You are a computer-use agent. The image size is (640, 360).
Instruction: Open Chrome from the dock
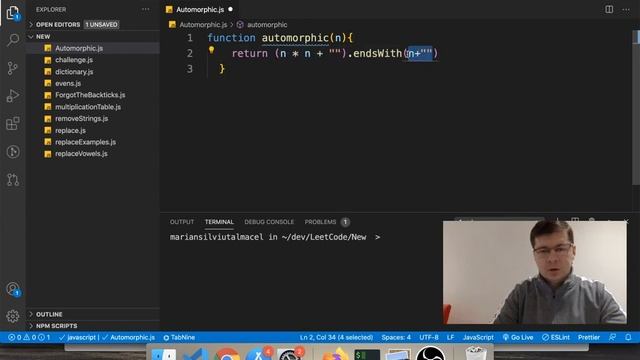[x=227, y=354]
